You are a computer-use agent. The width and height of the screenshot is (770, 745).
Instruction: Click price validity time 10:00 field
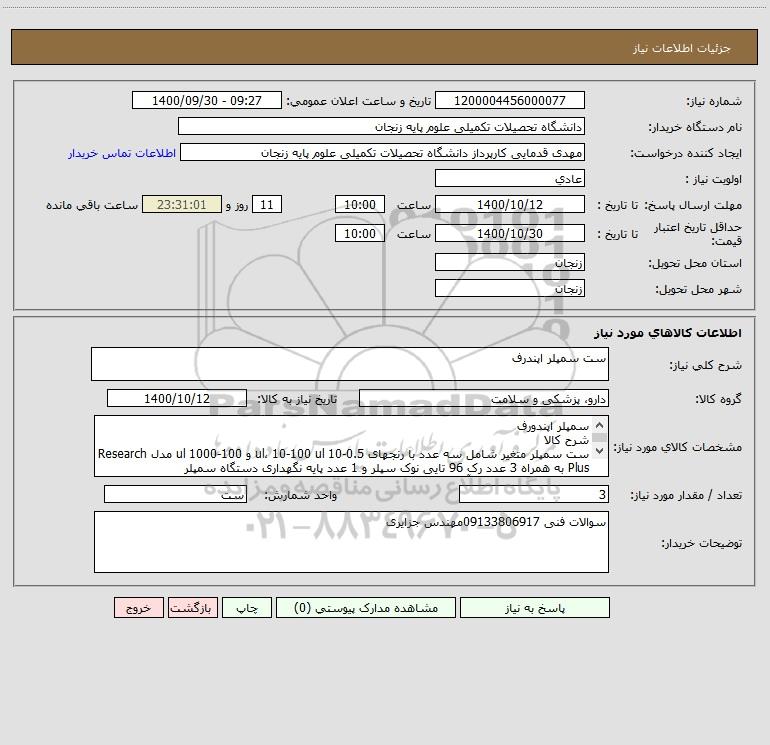click(359, 233)
